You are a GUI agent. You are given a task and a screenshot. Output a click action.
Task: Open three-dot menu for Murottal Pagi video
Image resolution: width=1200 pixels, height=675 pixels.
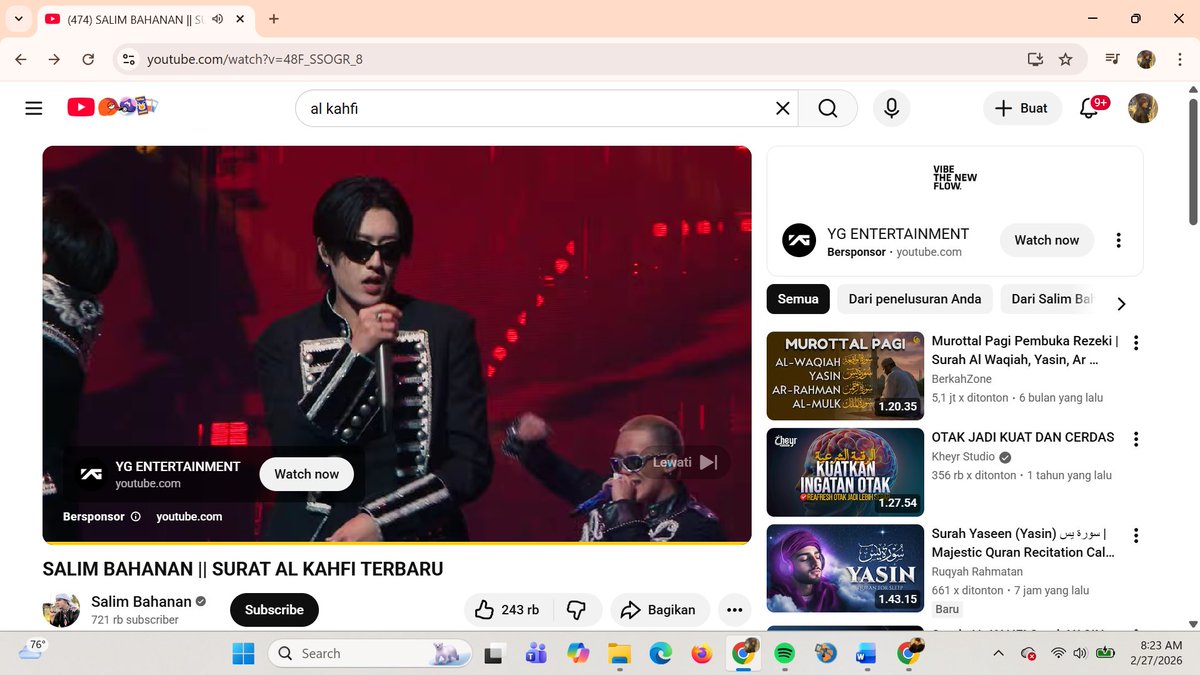tap(1136, 343)
